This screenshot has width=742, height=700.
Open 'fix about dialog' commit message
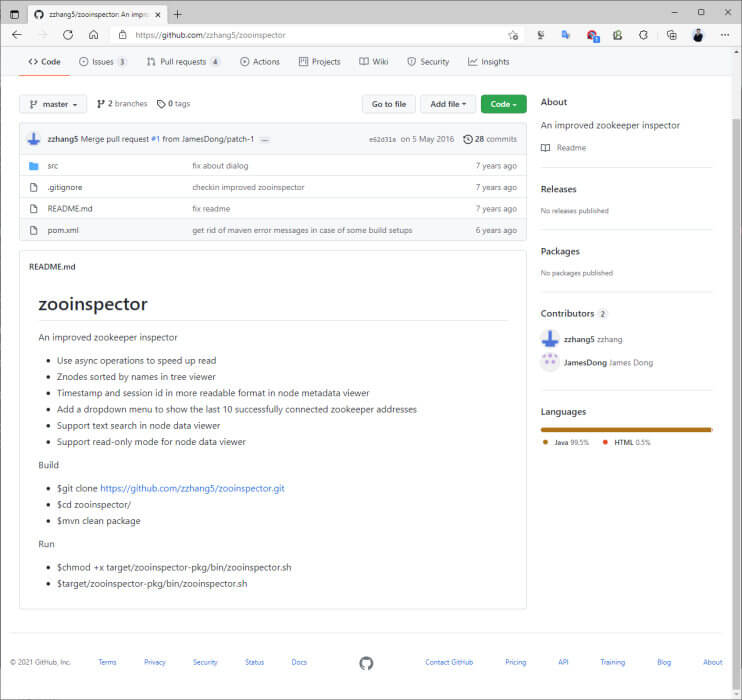pyautogui.click(x=220, y=166)
